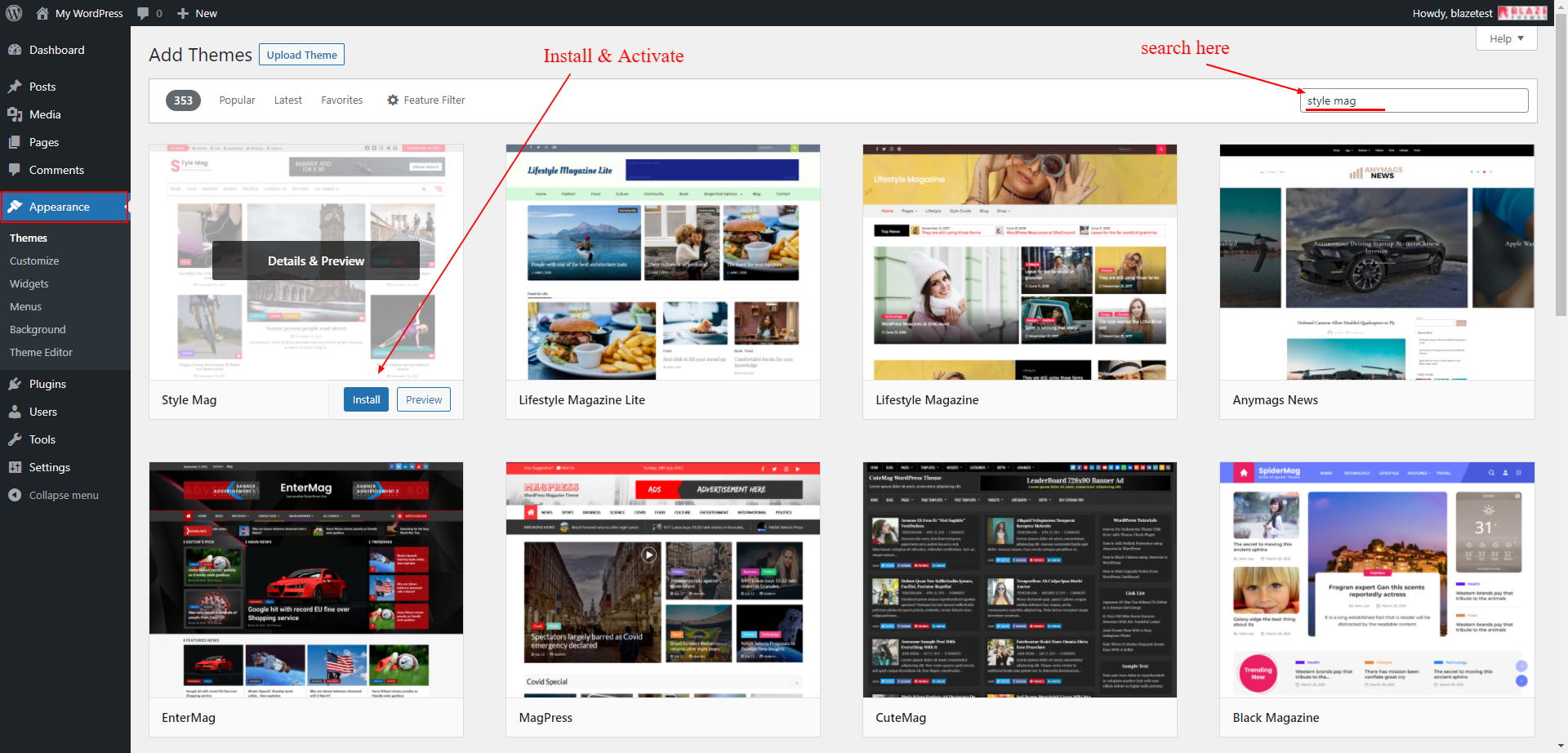This screenshot has width=1568, height=753.
Task: Expand the Help dropdown tab
Action: pos(1506,38)
